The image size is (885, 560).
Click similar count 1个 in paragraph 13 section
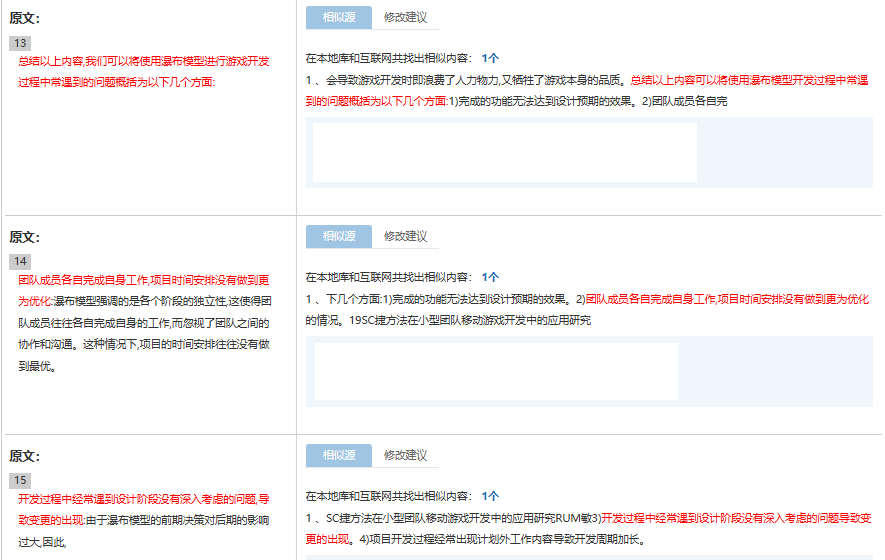click(489, 58)
